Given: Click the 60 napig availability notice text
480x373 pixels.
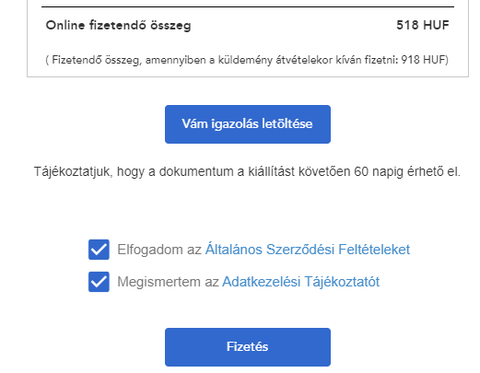Looking at the screenshot, I should [x=247, y=172].
